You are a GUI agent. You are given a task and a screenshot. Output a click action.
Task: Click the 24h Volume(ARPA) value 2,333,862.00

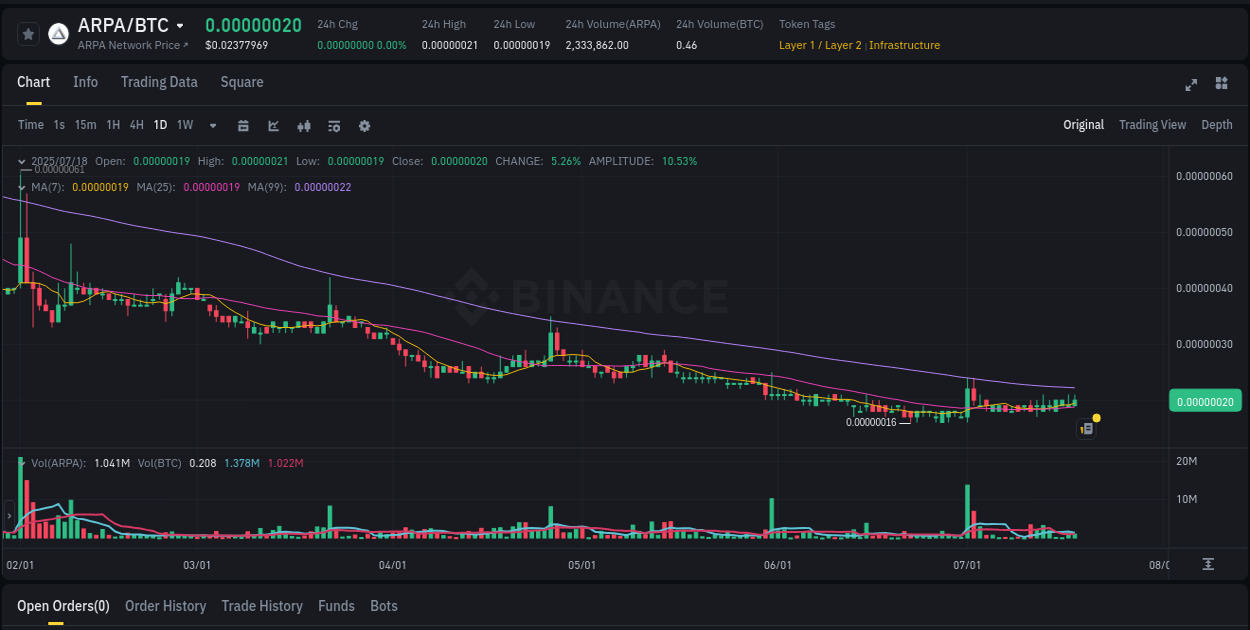[x=597, y=45]
